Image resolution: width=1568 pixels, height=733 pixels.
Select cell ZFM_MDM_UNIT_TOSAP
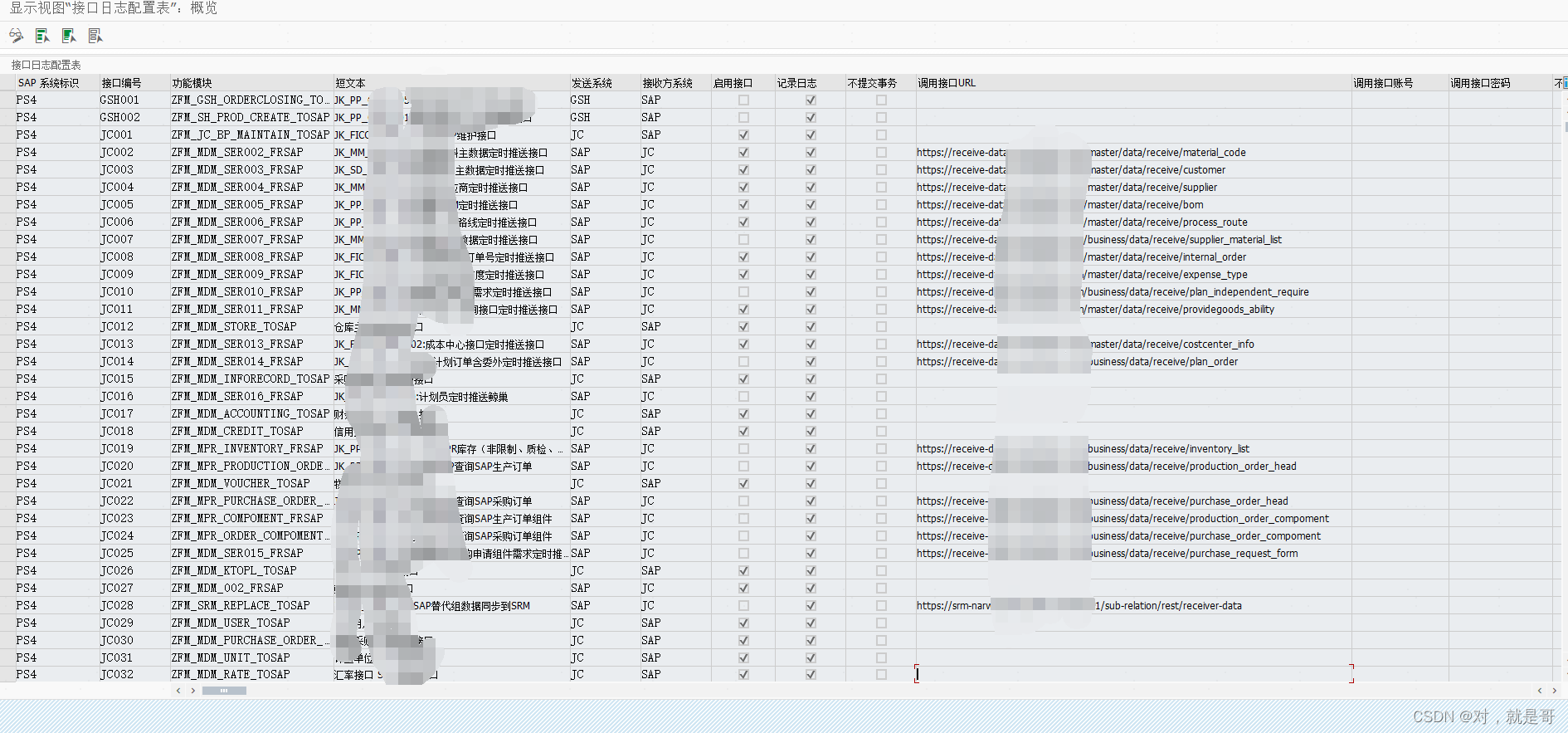coord(251,657)
